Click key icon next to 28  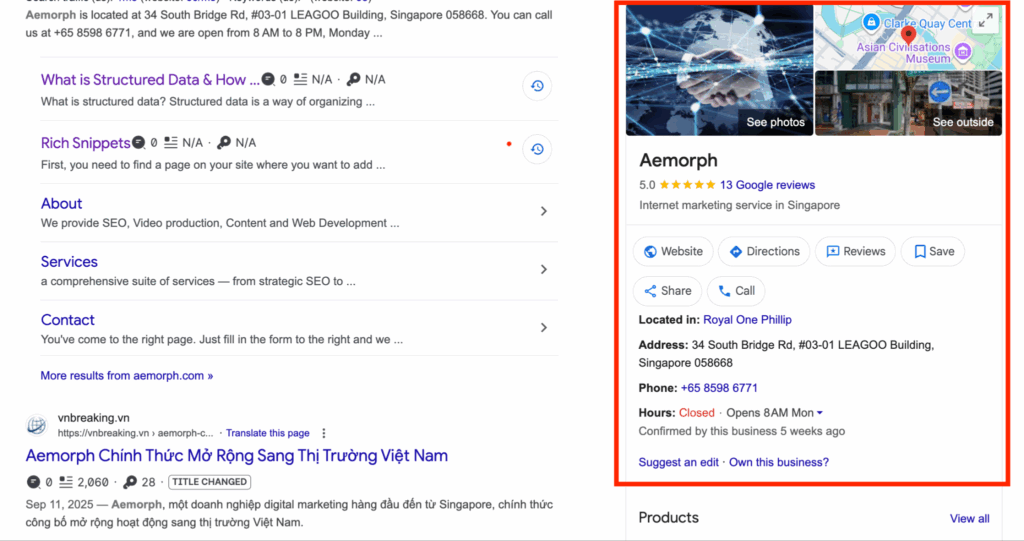[x=130, y=482]
